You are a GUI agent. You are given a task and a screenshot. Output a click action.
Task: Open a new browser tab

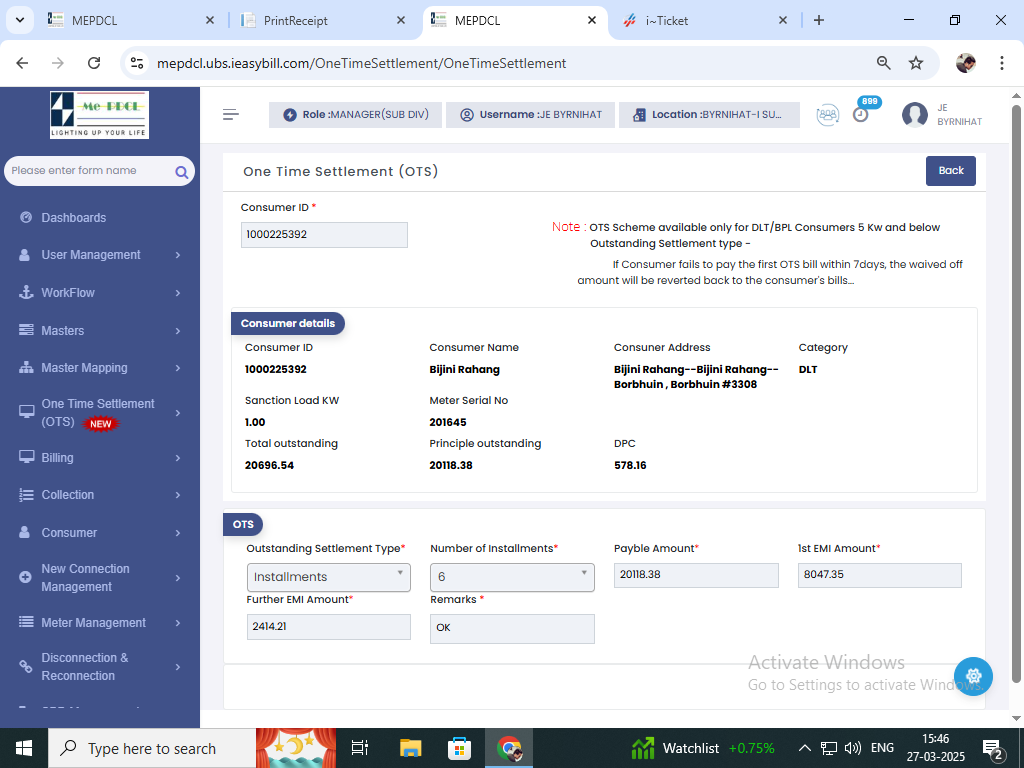tap(818, 20)
